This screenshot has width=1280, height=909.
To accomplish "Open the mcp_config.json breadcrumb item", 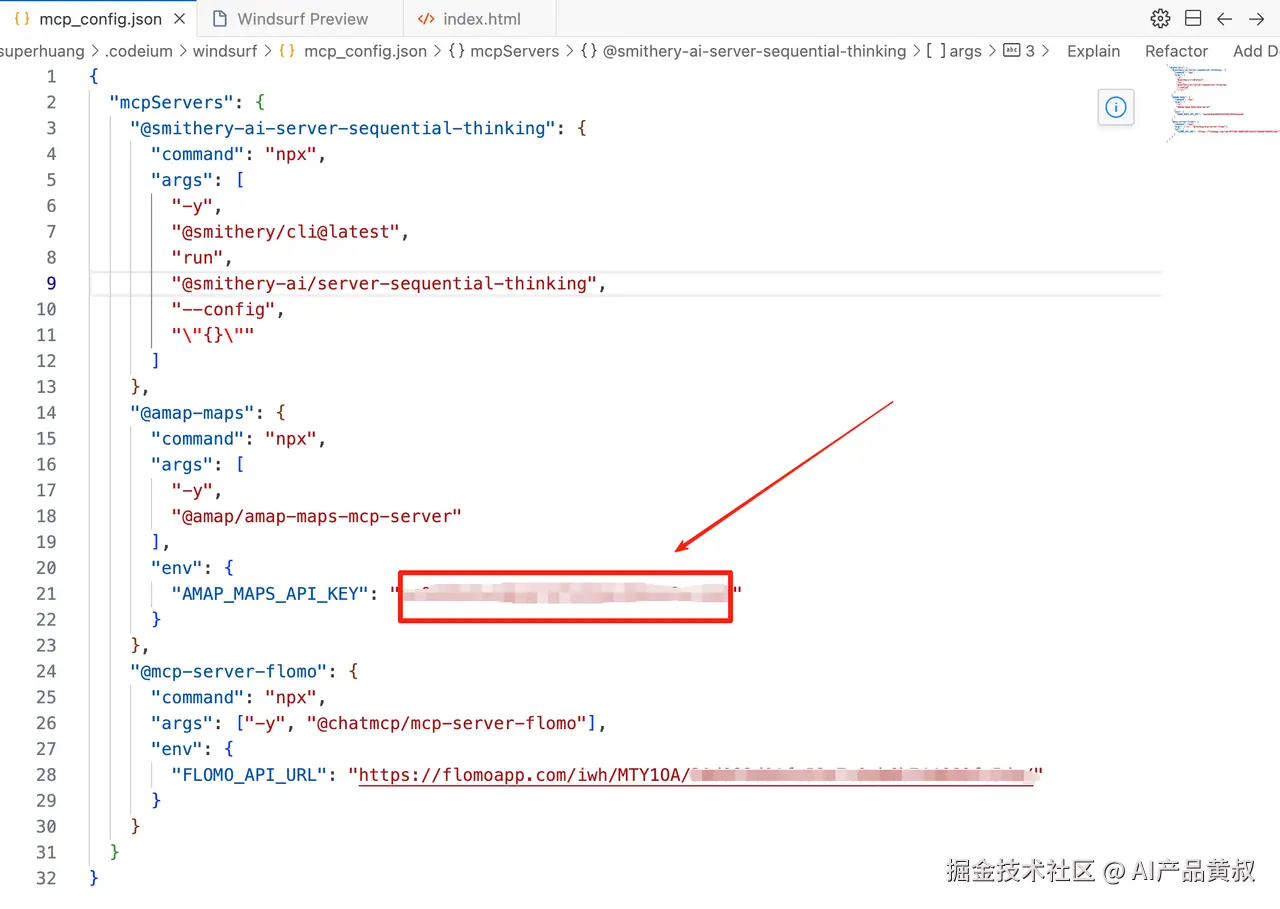I will coord(353,51).
